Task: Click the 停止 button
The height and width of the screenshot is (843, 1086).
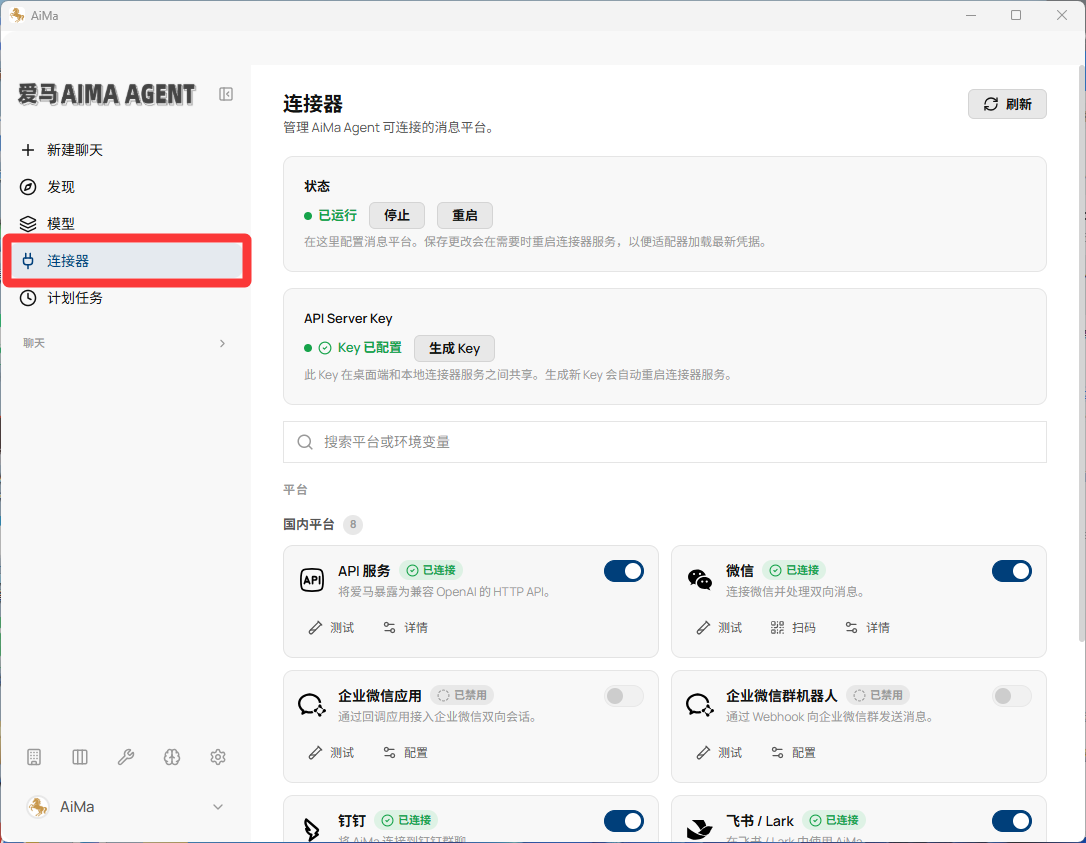Action: 397,215
